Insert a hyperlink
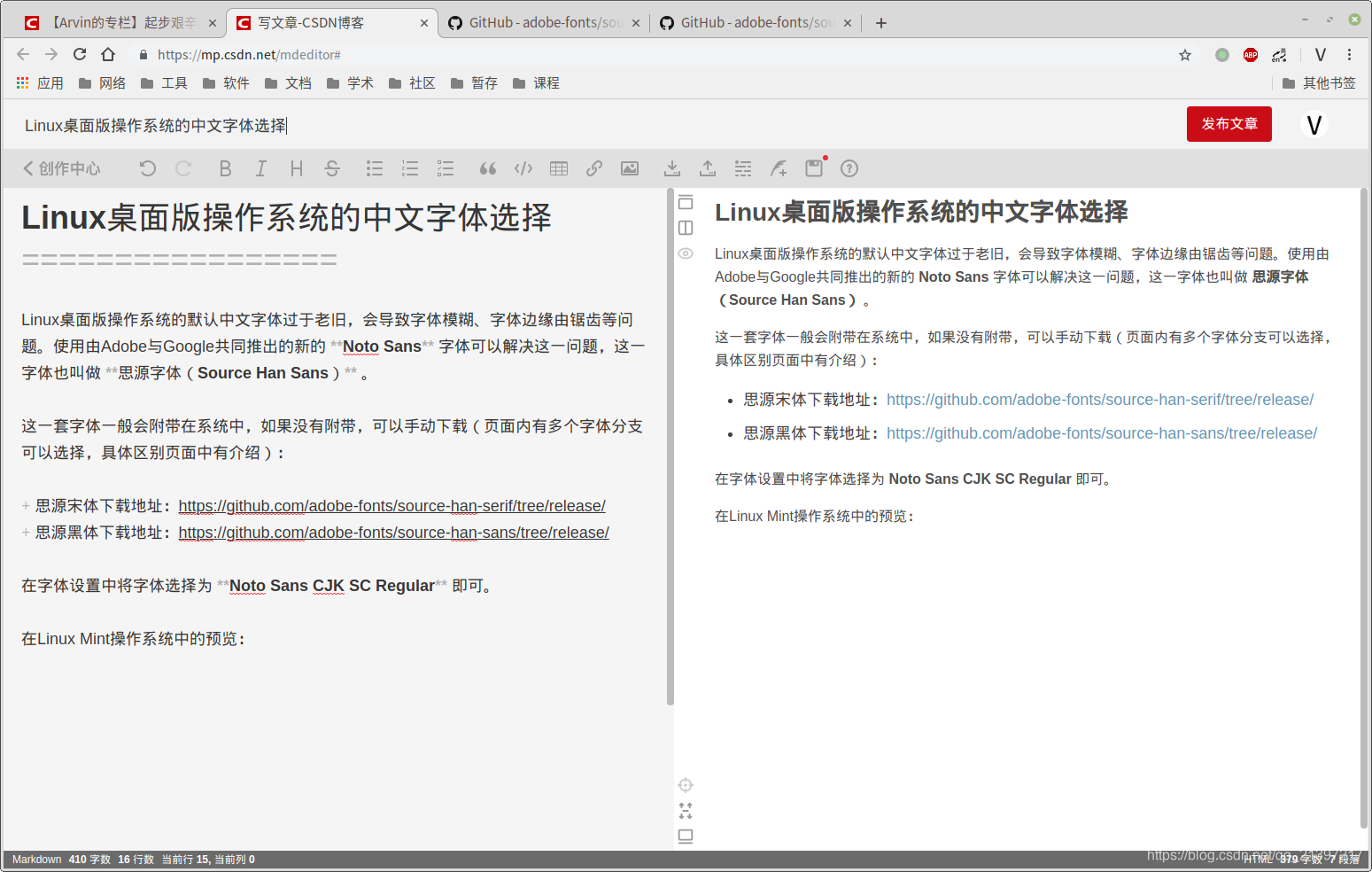 coord(594,168)
